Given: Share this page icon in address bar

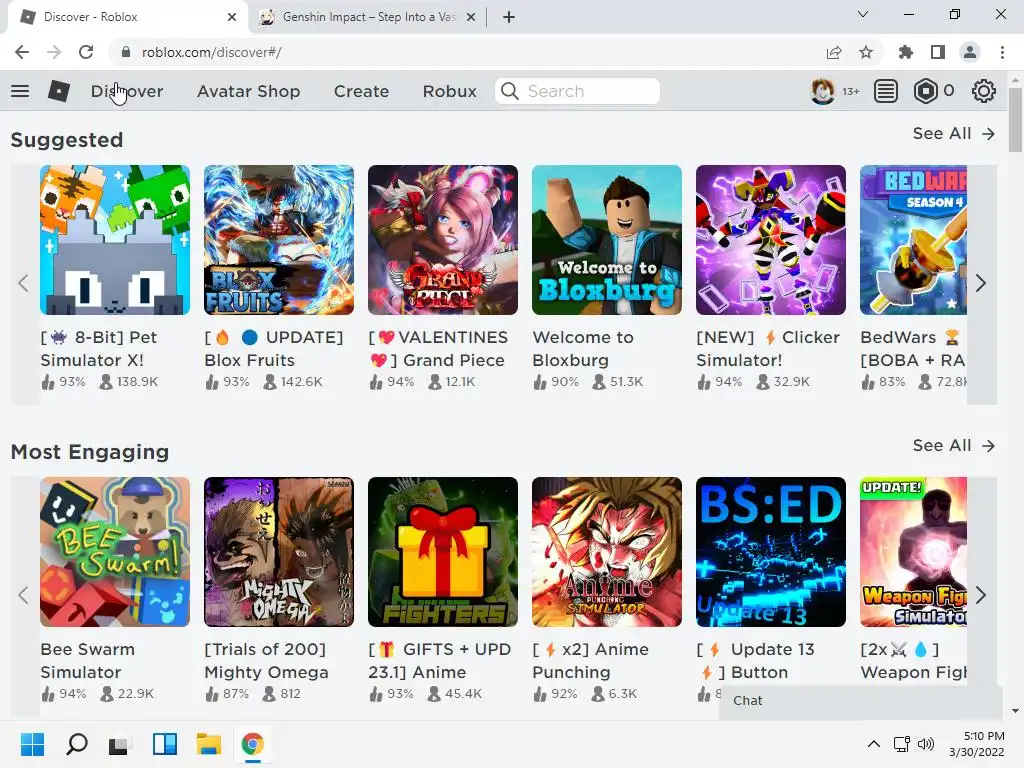Looking at the screenshot, I should [x=834, y=52].
